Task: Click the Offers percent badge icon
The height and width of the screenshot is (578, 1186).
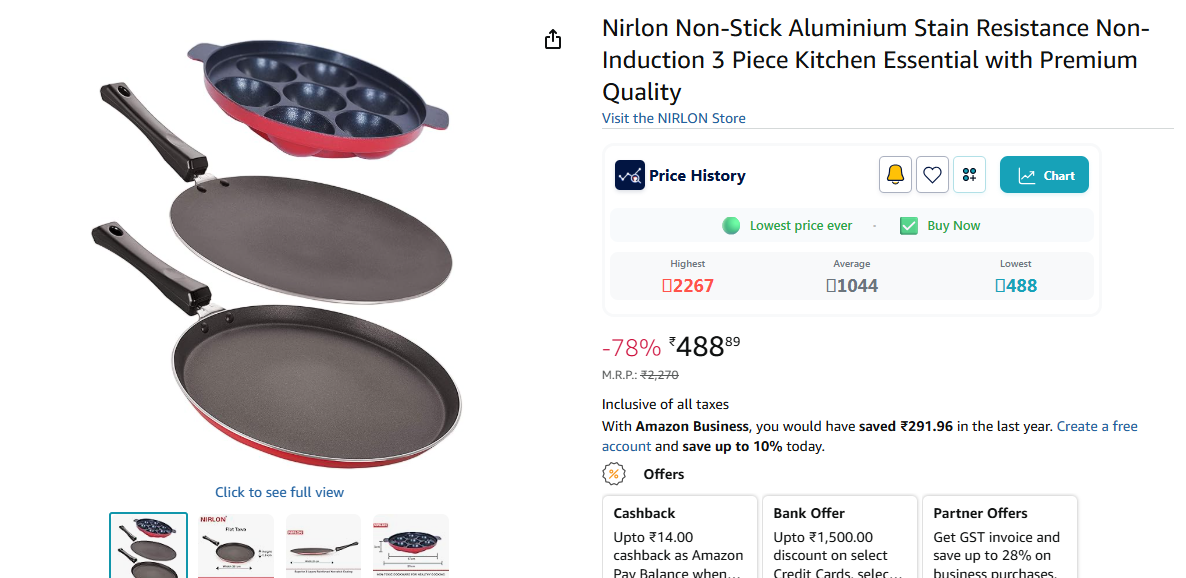Action: (x=614, y=474)
